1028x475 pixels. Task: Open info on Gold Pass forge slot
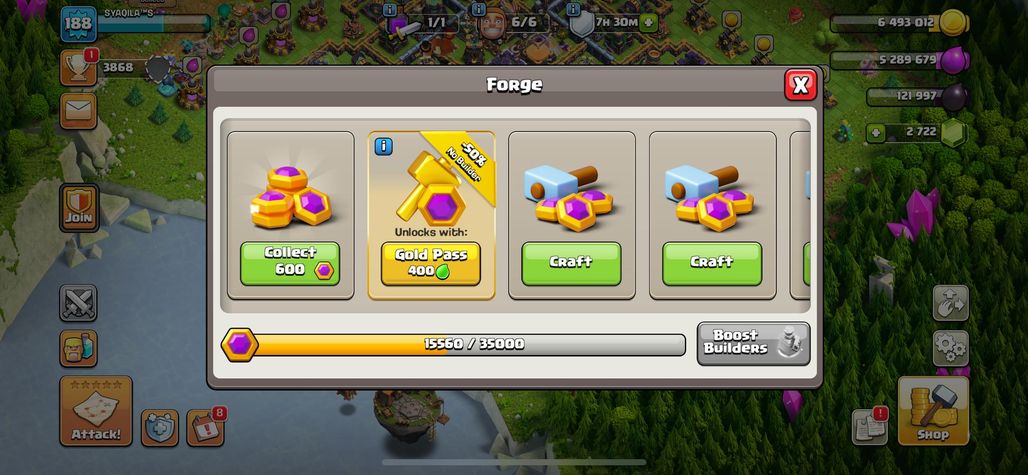click(x=384, y=146)
